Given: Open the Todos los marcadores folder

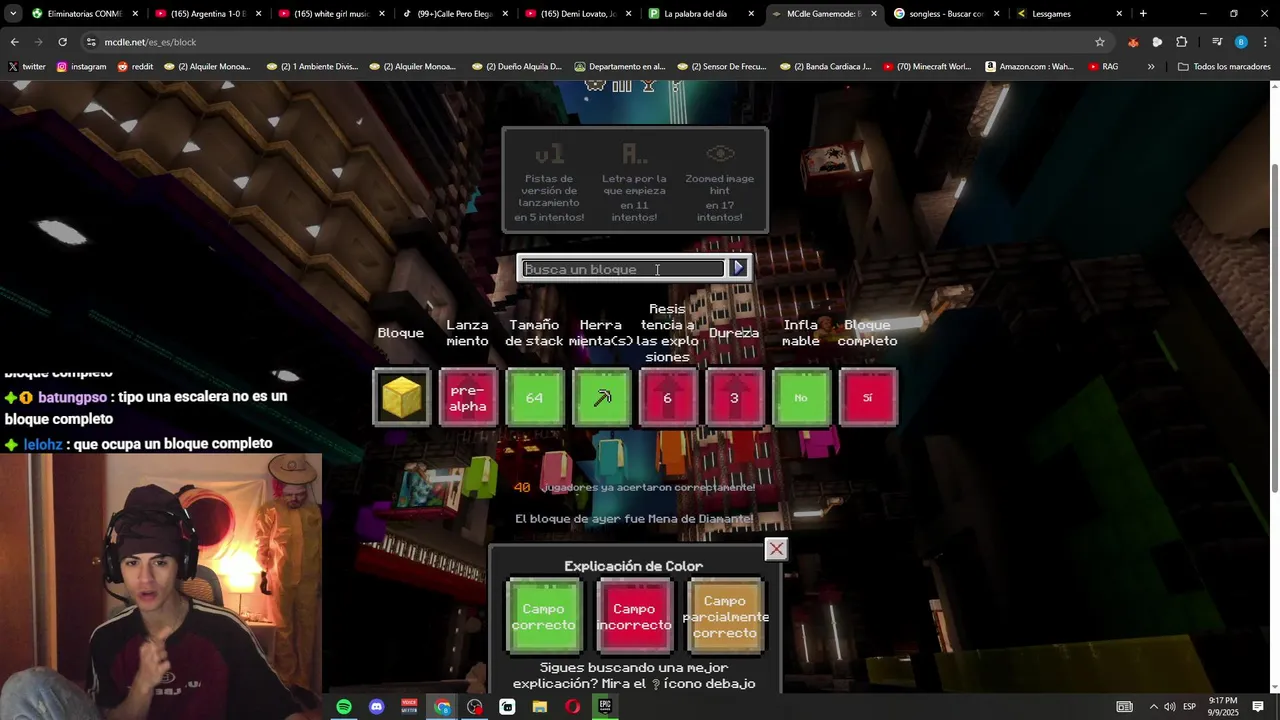Looking at the screenshot, I should 1224,67.
